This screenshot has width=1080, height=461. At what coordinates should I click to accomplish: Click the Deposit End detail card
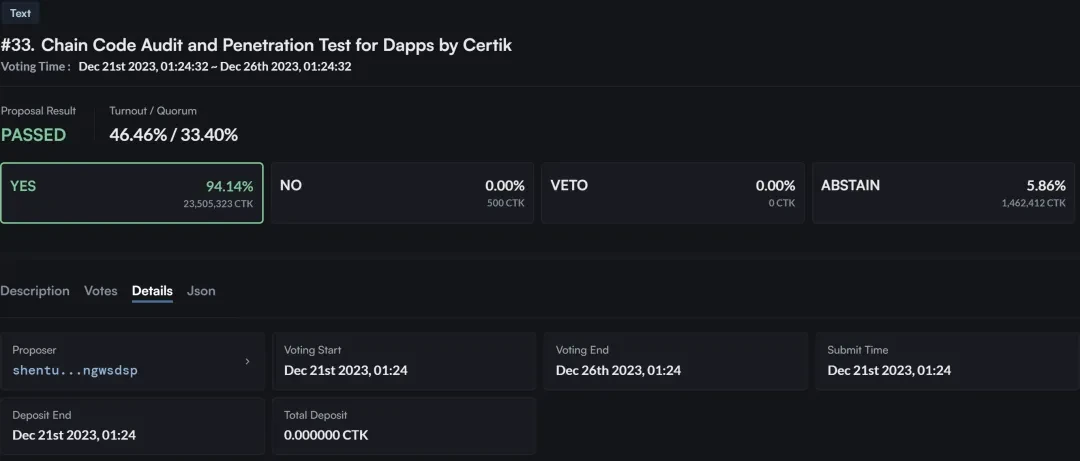click(132, 426)
